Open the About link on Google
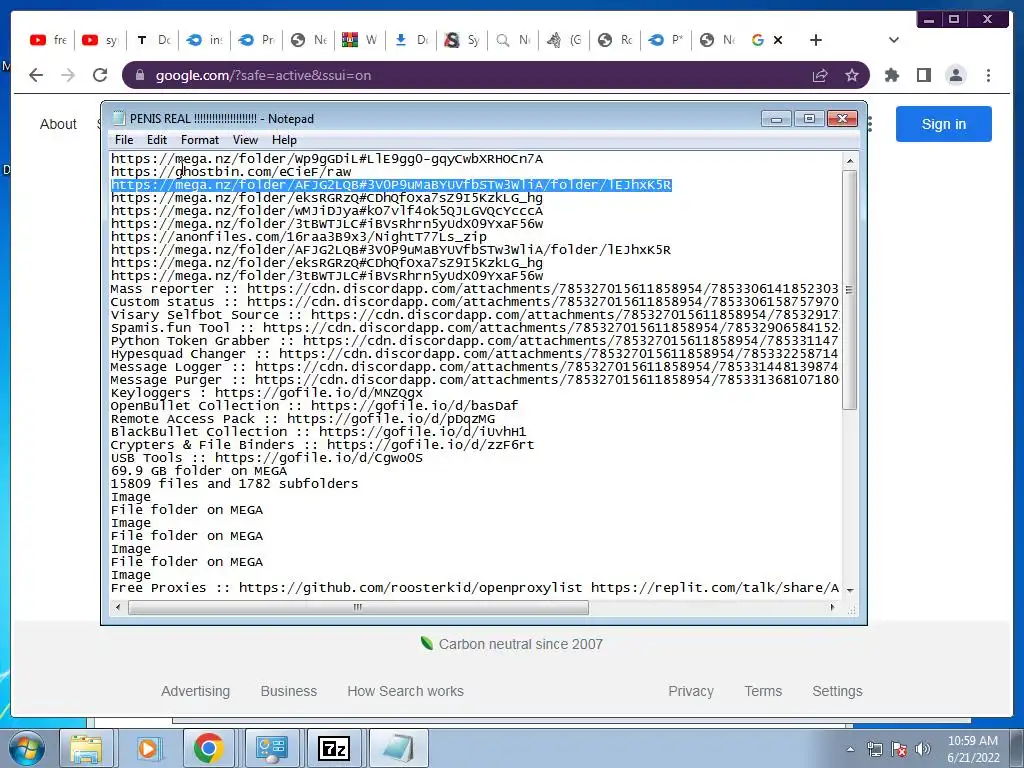Screen dimensions: 1024x768 pos(58,124)
